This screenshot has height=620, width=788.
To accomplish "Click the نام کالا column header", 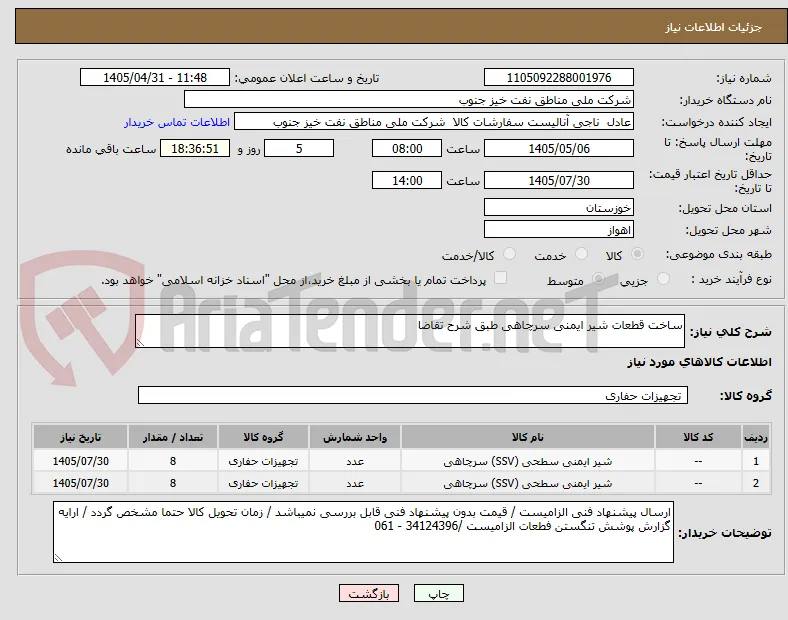I will (528, 437).
